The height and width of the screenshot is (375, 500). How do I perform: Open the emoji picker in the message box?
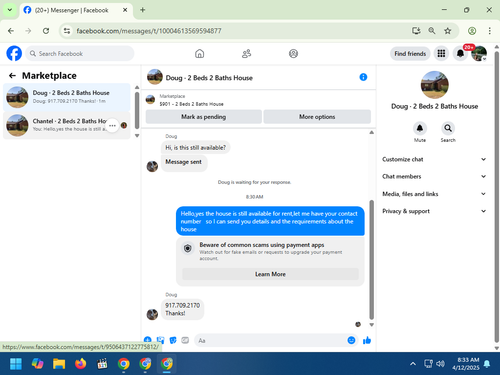tap(351, 340)
